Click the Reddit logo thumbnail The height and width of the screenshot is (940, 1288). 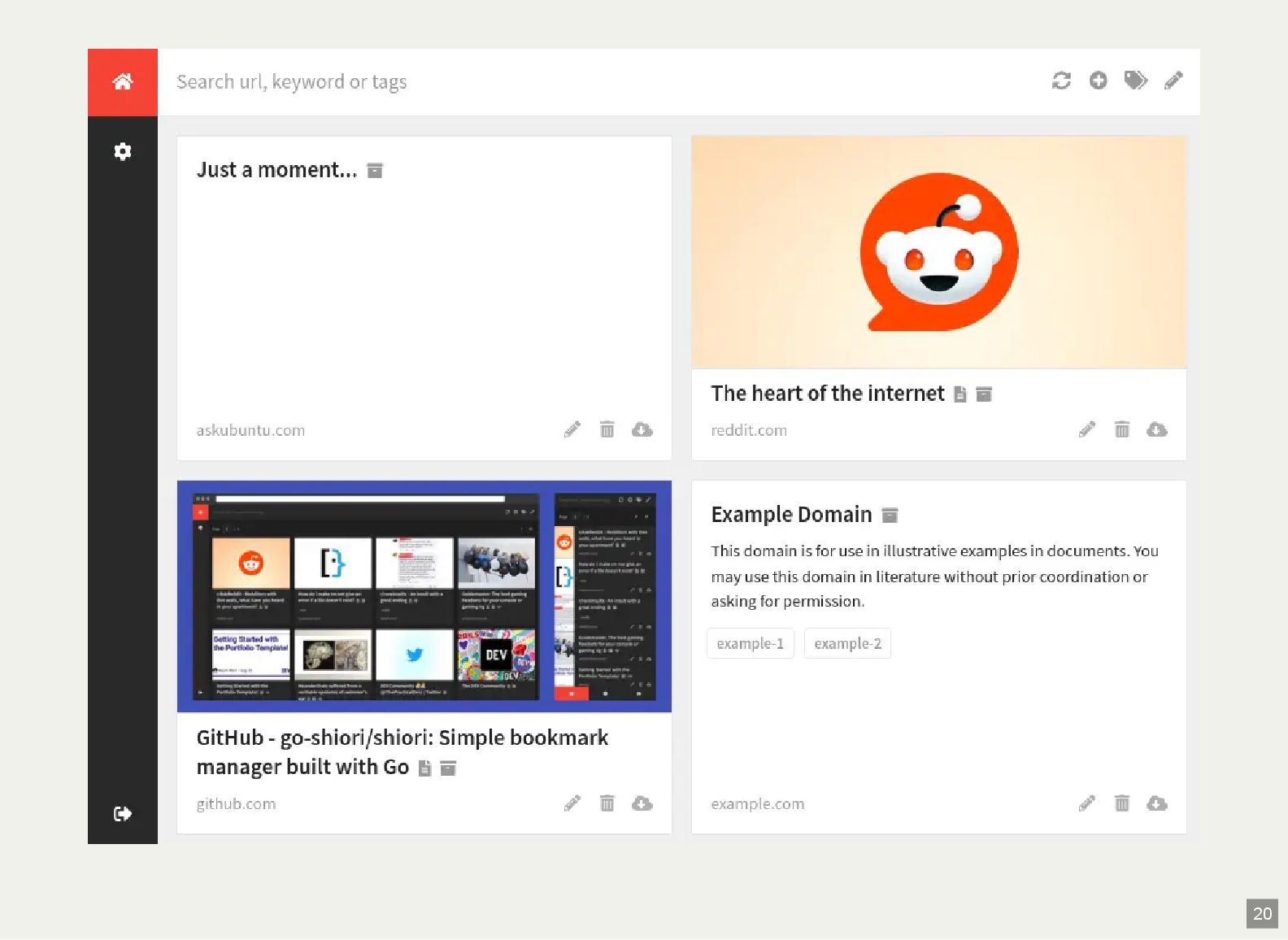pos(939,252)
